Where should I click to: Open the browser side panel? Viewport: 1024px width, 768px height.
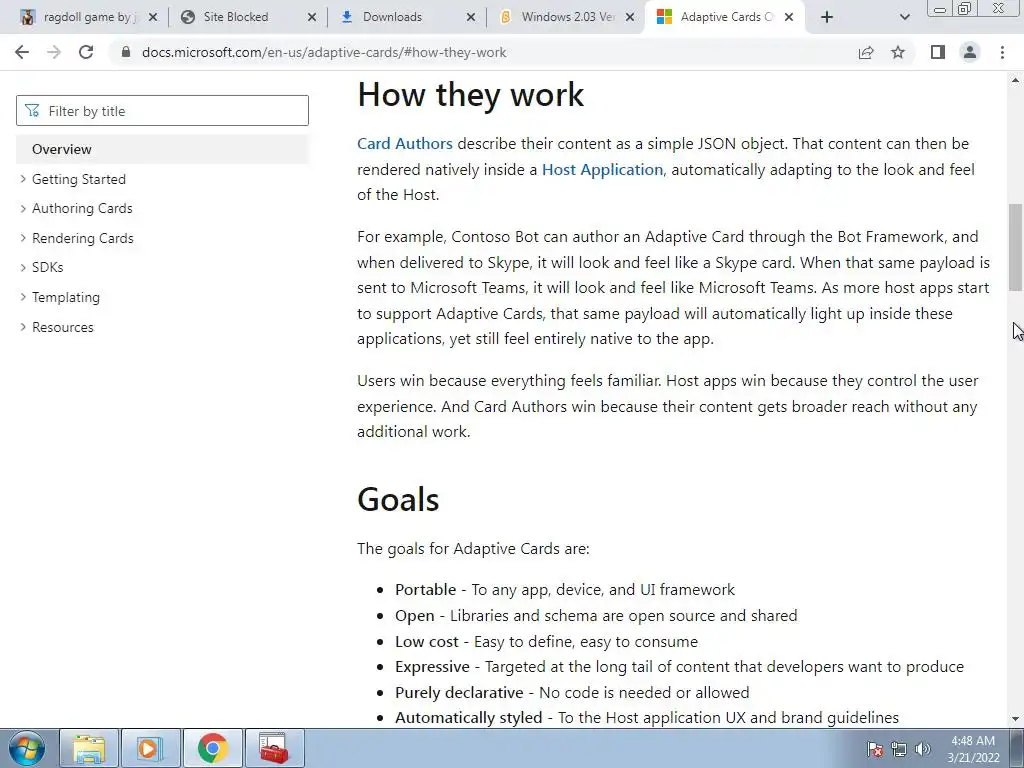coord(938,52)
